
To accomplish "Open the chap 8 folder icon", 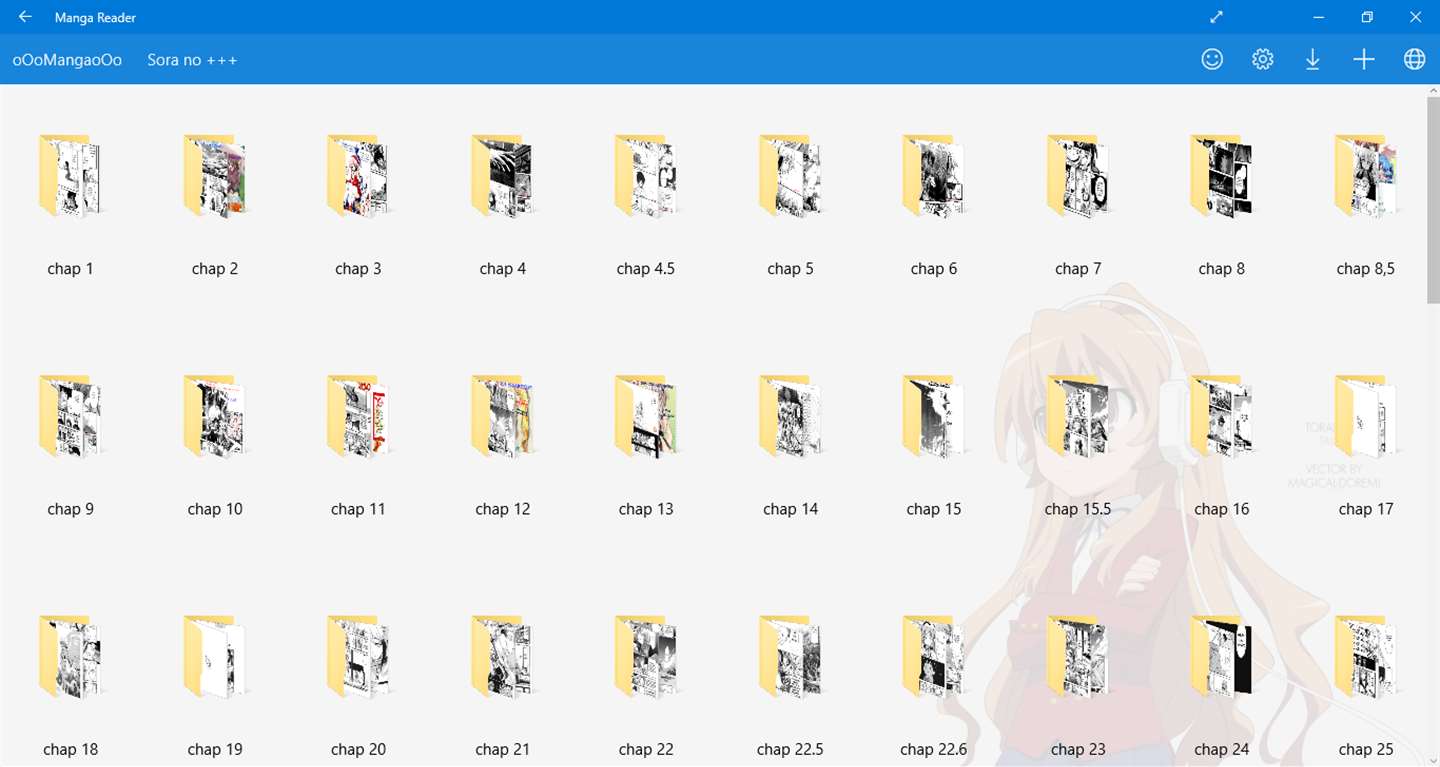I will [1223, 177].
